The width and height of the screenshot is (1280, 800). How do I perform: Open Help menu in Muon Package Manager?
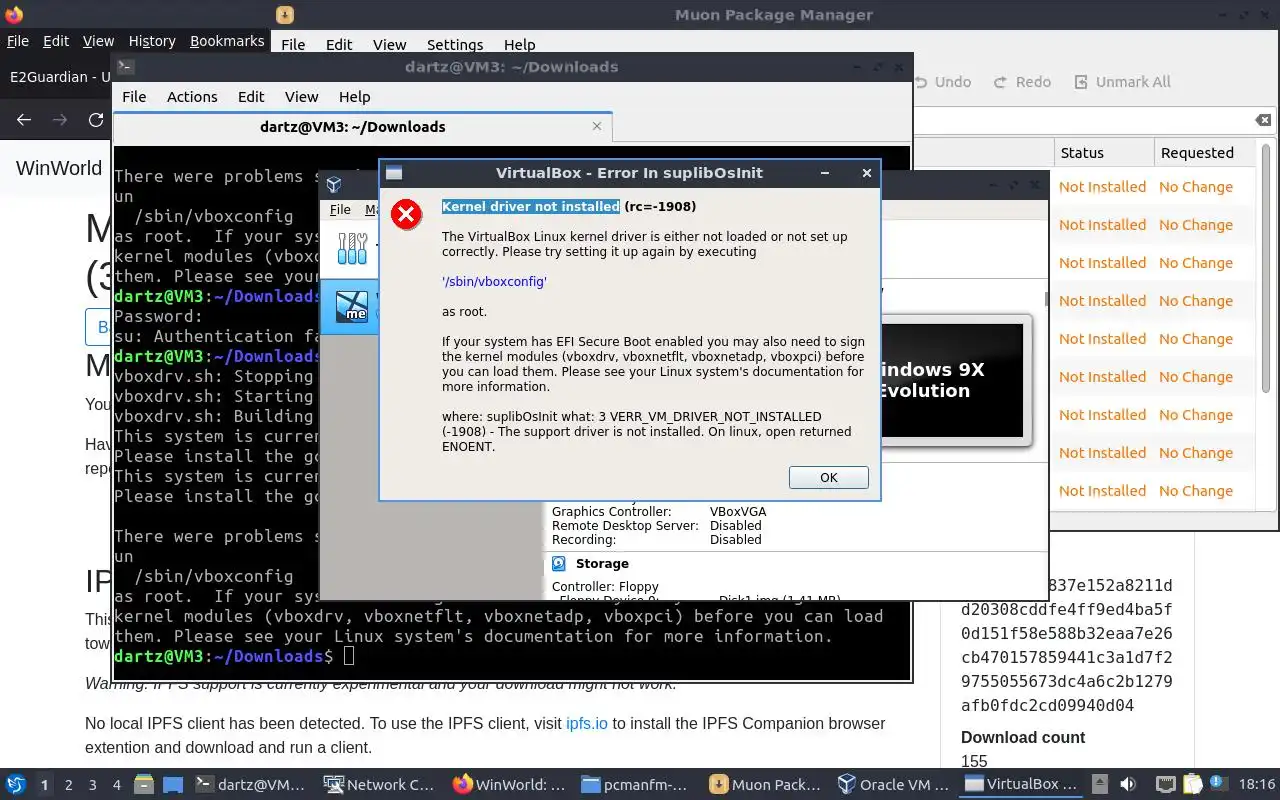click(519, 45)
